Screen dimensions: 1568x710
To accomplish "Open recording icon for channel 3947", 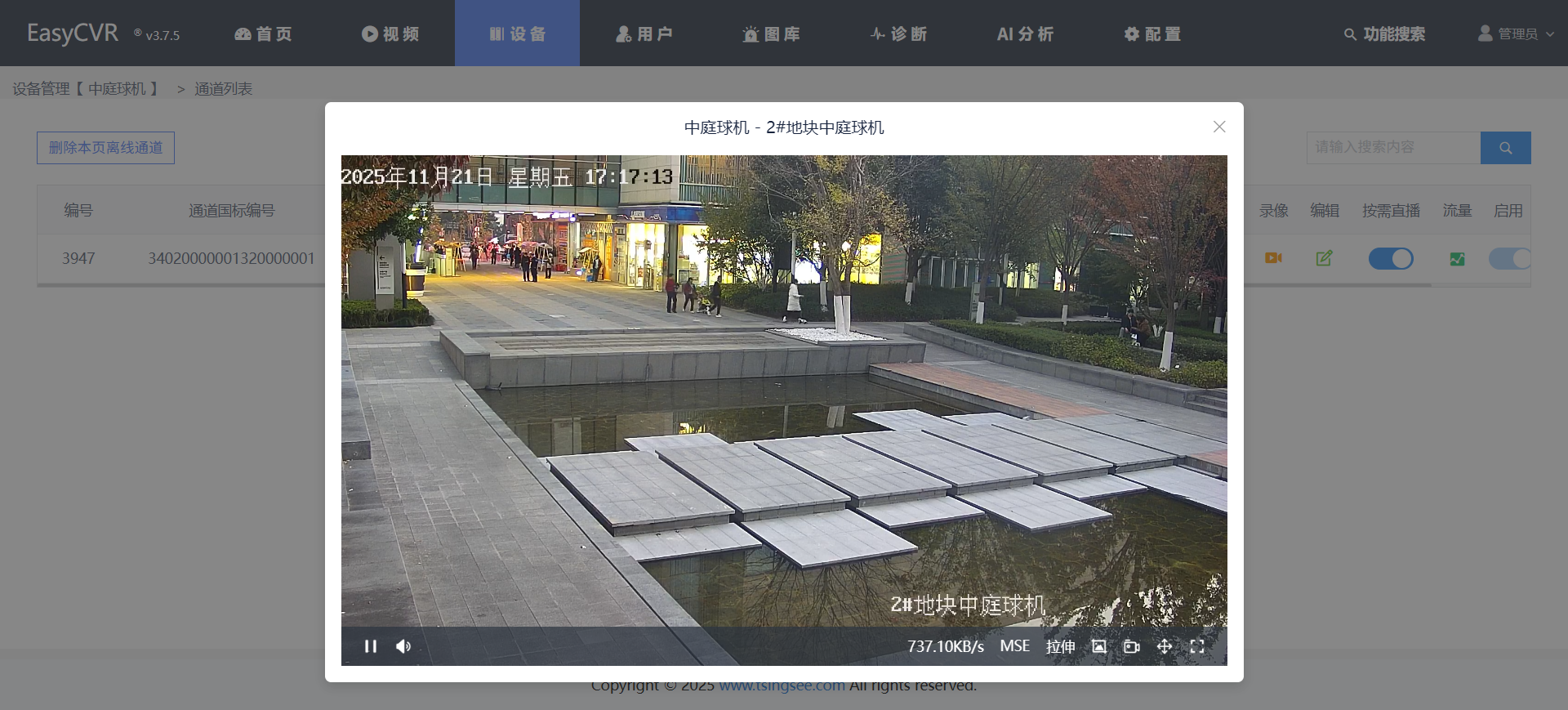I will (x=1273, y=258).
